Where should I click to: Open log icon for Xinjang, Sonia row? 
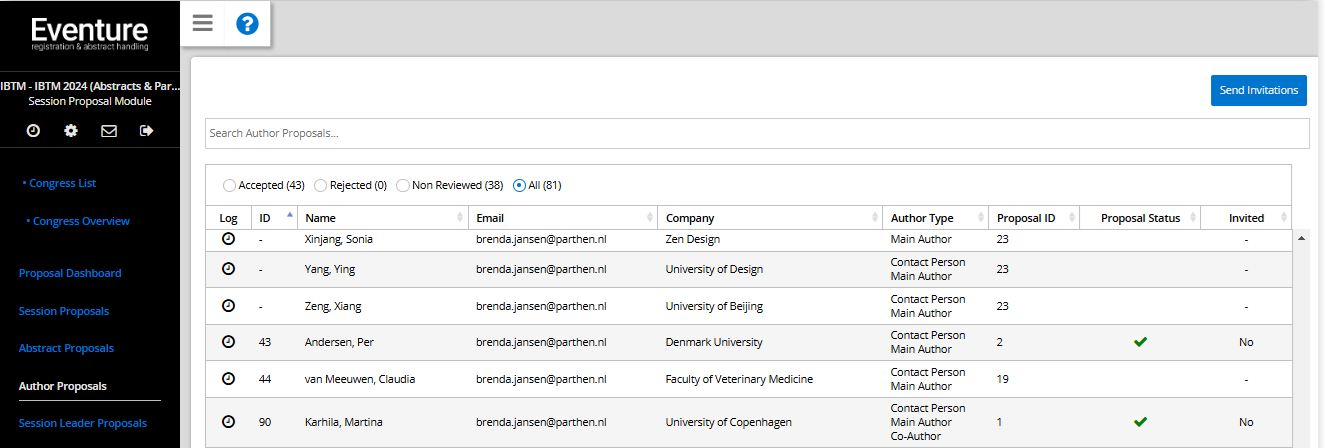pyautogui.click(x=228, y=239)
